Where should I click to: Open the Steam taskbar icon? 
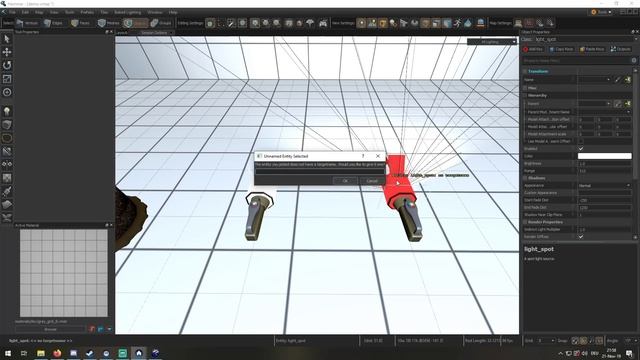point(90,353)
